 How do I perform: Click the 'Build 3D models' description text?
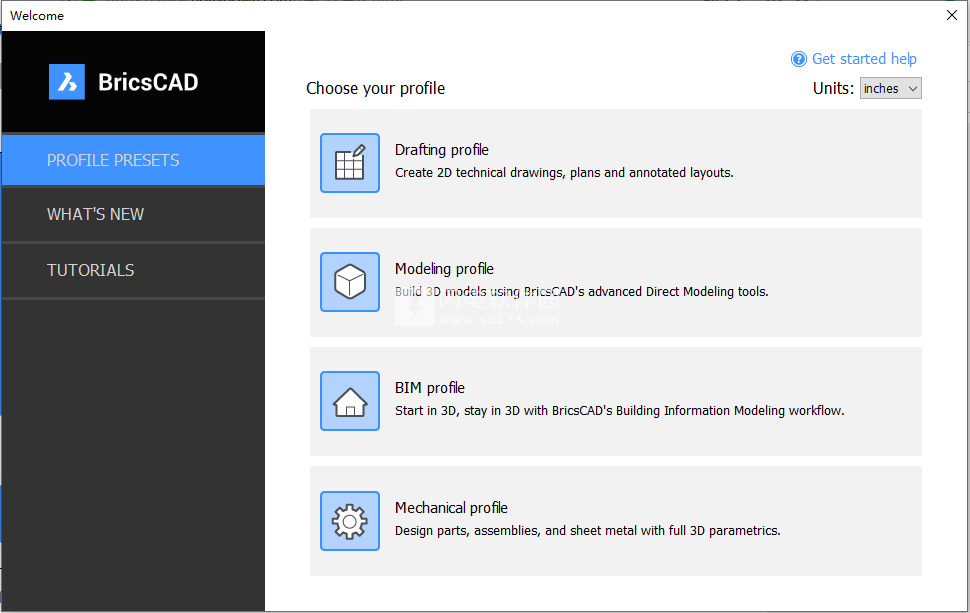tap(582, 291)
